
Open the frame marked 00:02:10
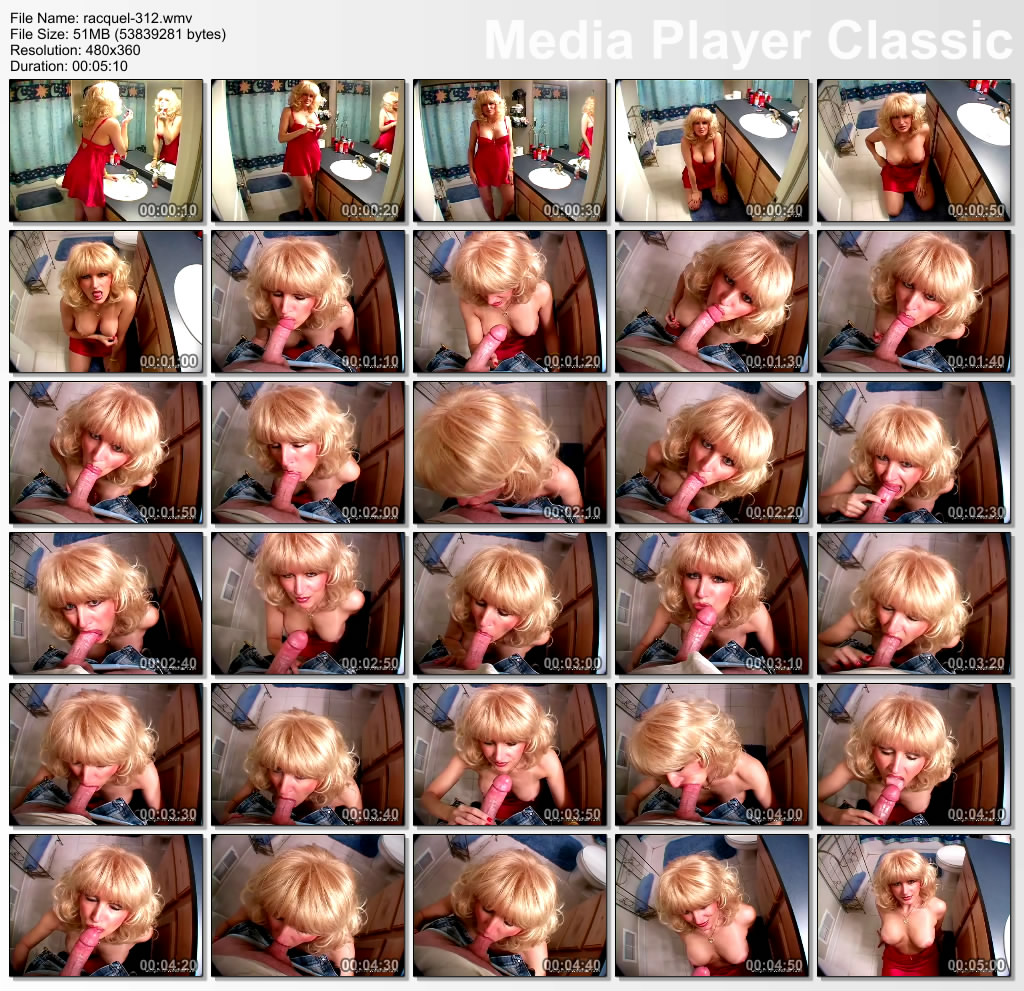tap(510, 452)
